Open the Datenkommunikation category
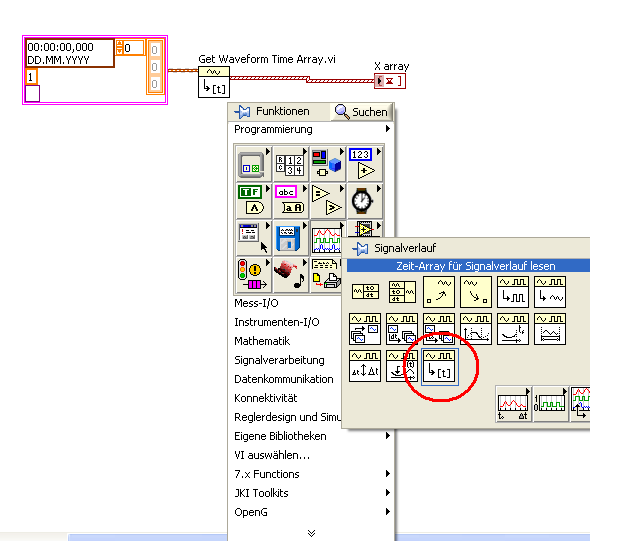Screen dimensions: 640x541 click(x=284, y=379)
